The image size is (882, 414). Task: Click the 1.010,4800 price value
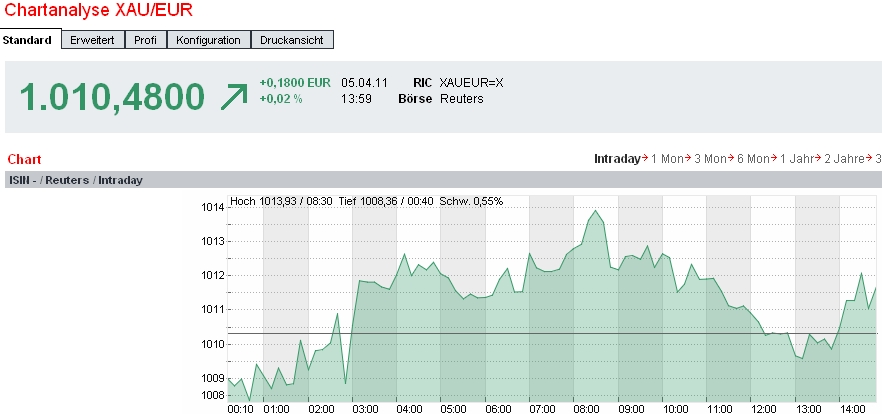tap(112, 97)
